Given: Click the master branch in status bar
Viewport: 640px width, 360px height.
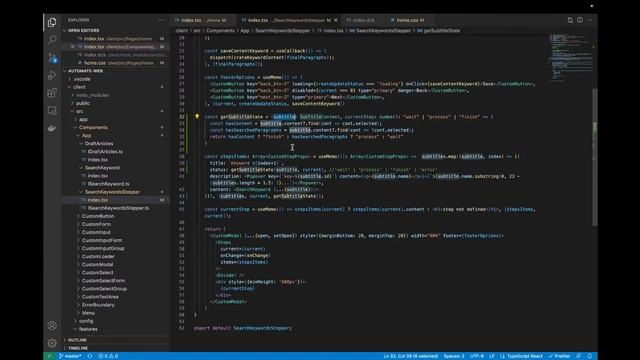Looking at the screenshot, I should pos(70,356).
